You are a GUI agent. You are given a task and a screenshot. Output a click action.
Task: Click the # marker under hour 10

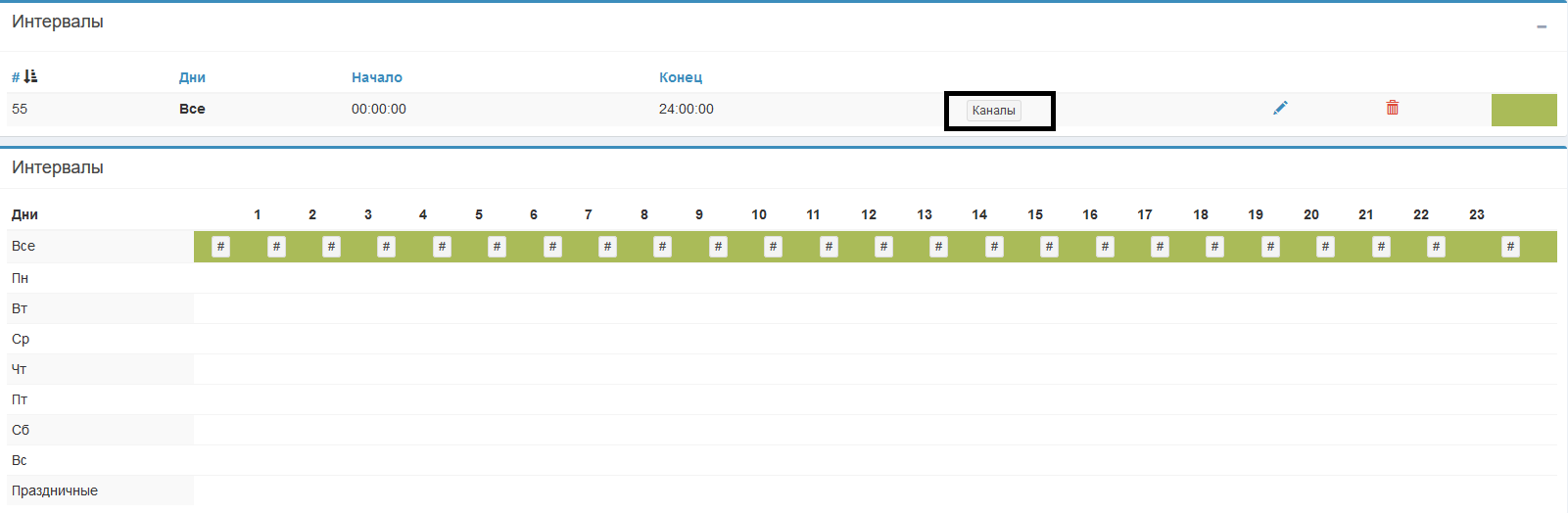(773, 247)
